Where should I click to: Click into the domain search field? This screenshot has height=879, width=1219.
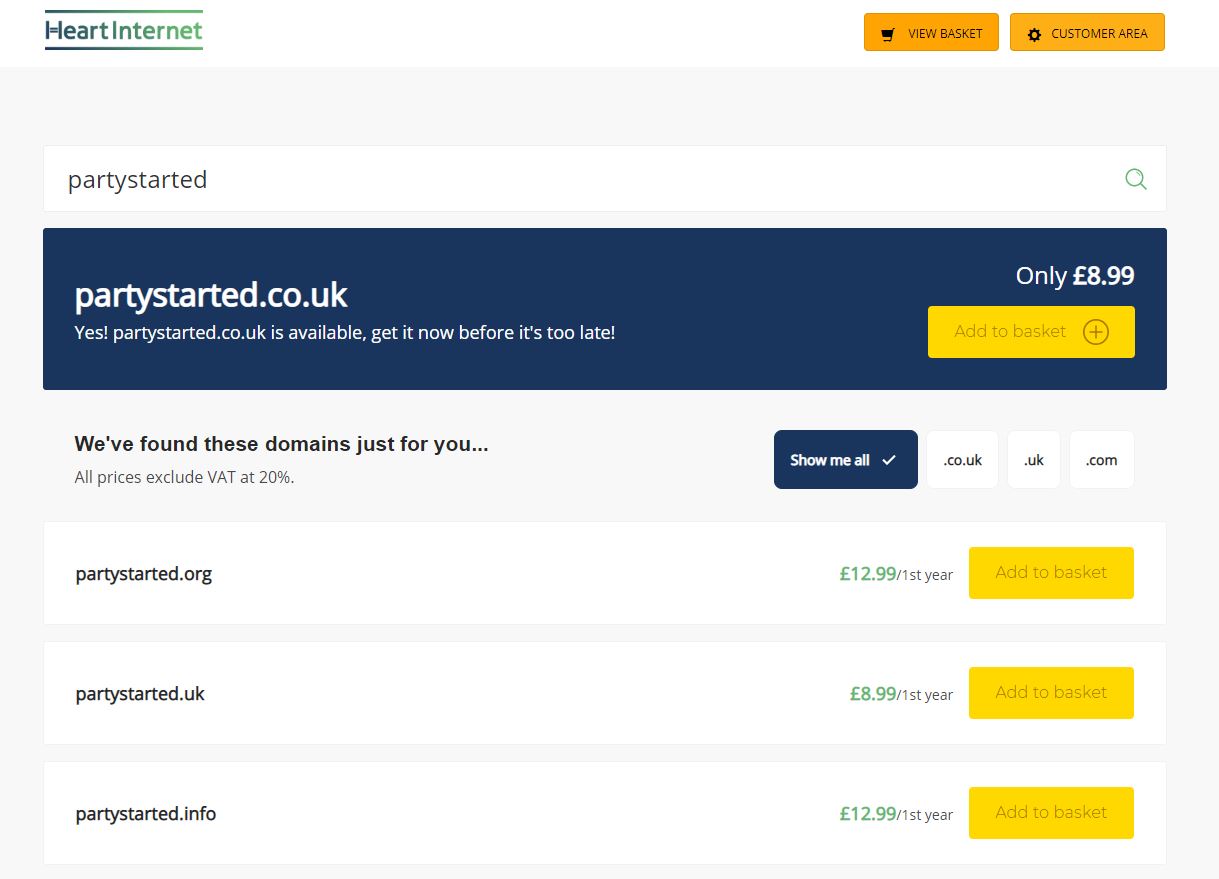coord(580,179)
